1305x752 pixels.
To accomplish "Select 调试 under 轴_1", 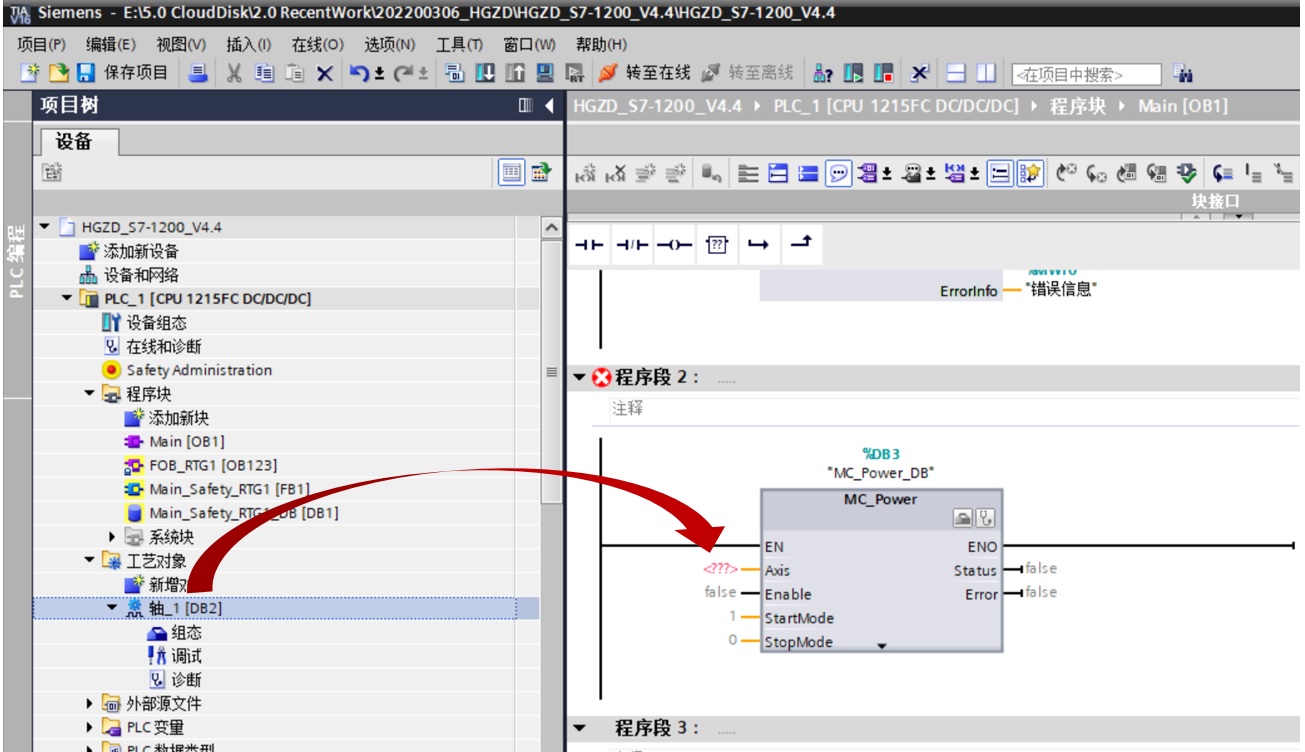I will coord(174,656).
